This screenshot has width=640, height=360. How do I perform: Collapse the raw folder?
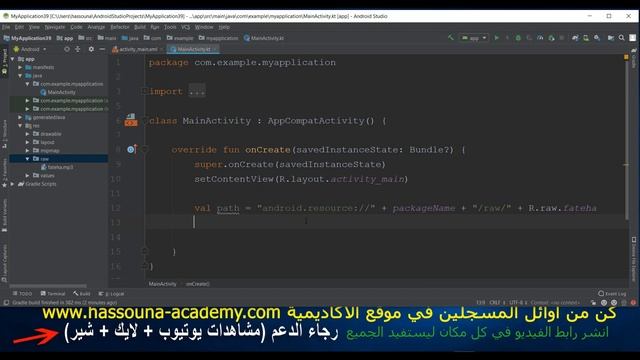27,159
